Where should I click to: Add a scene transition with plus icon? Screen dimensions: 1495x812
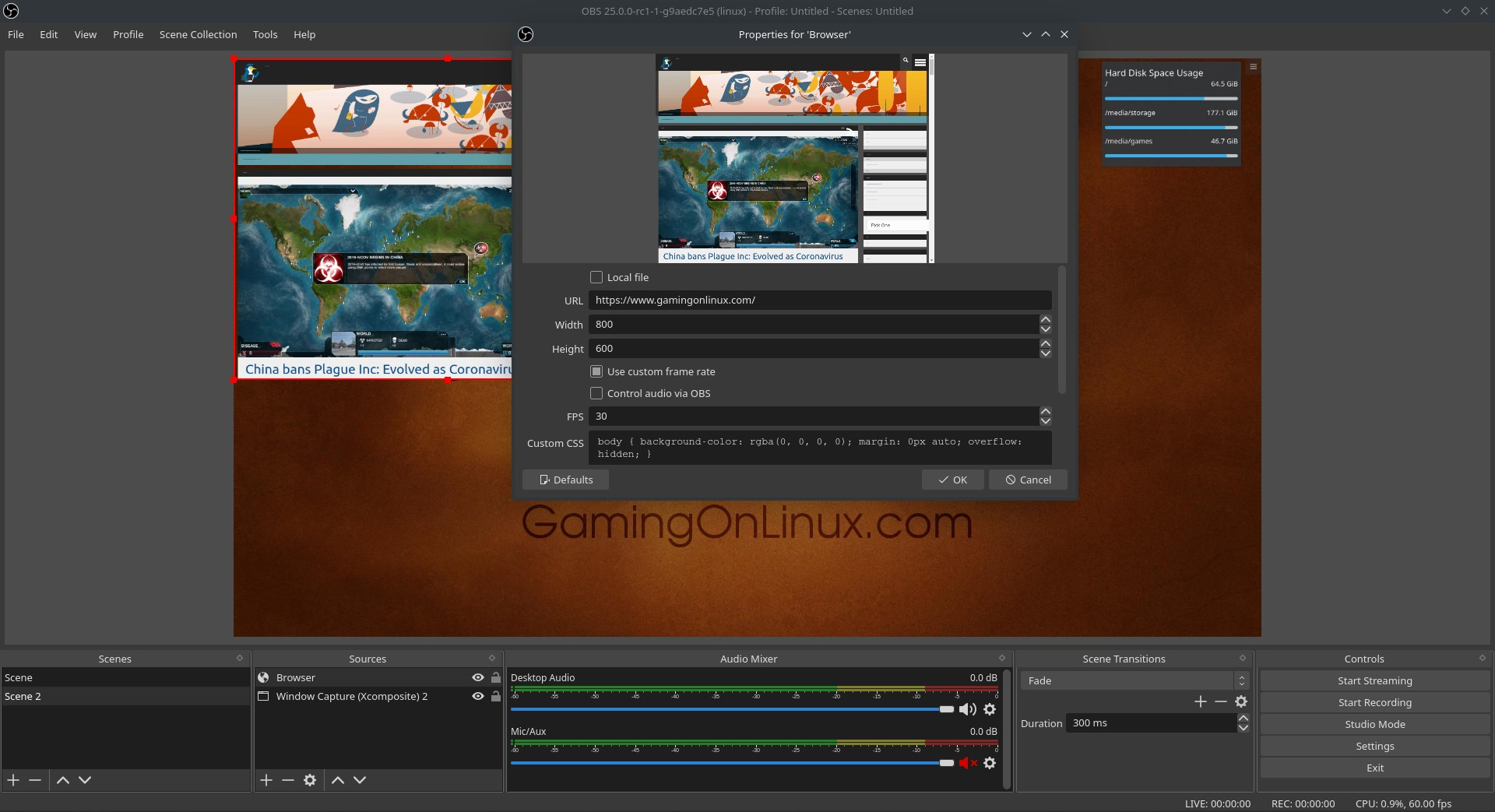click(x=1201, y=701)
